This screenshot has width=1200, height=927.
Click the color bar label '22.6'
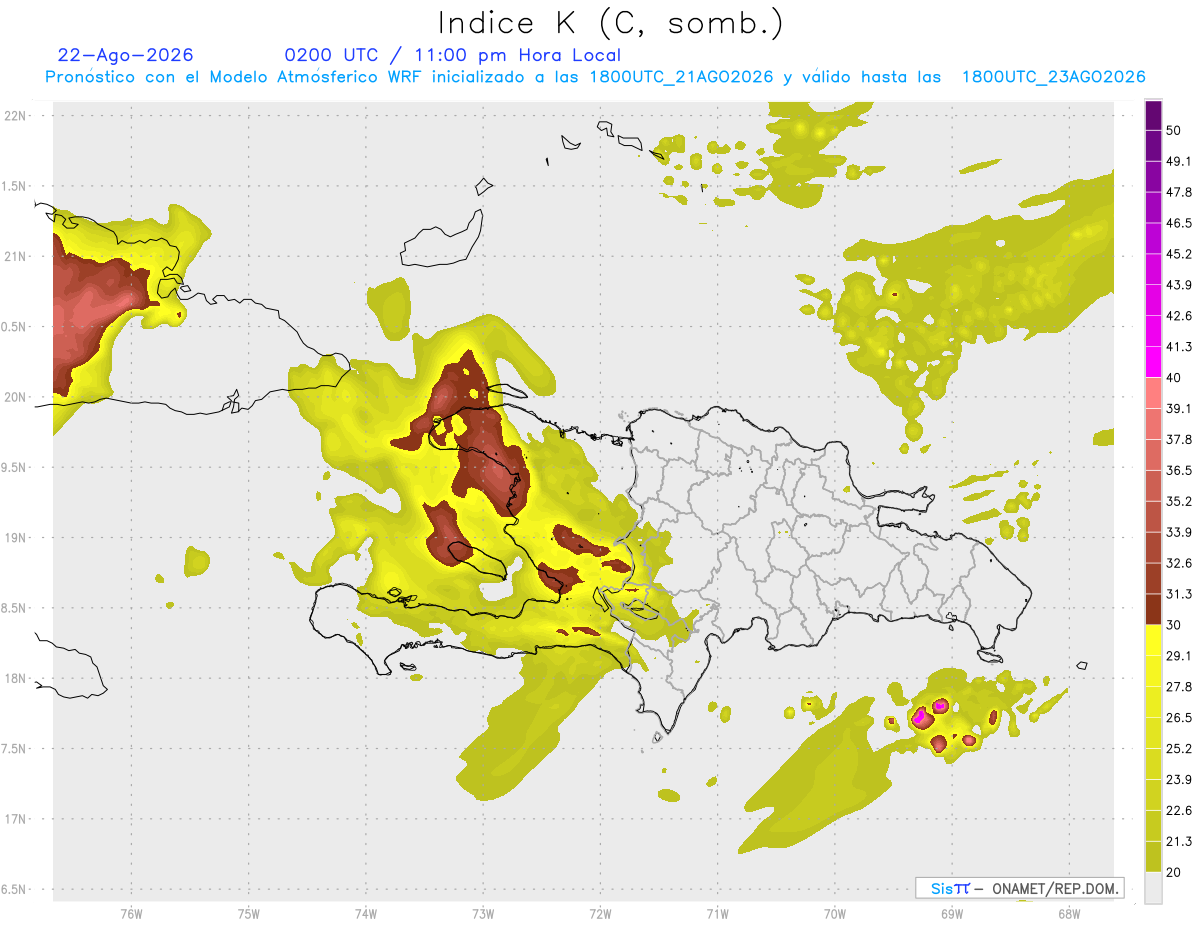point(1179,811)
